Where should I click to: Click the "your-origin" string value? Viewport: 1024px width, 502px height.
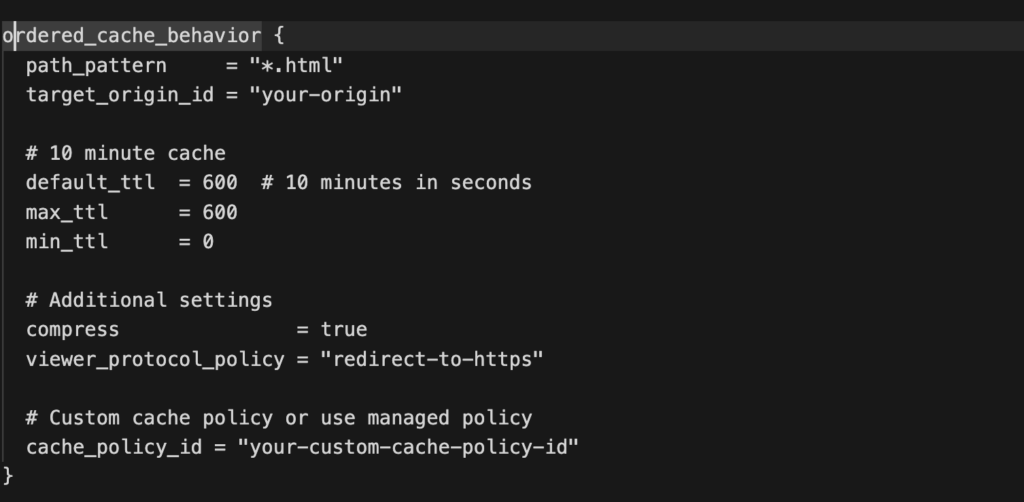point(330,95)
